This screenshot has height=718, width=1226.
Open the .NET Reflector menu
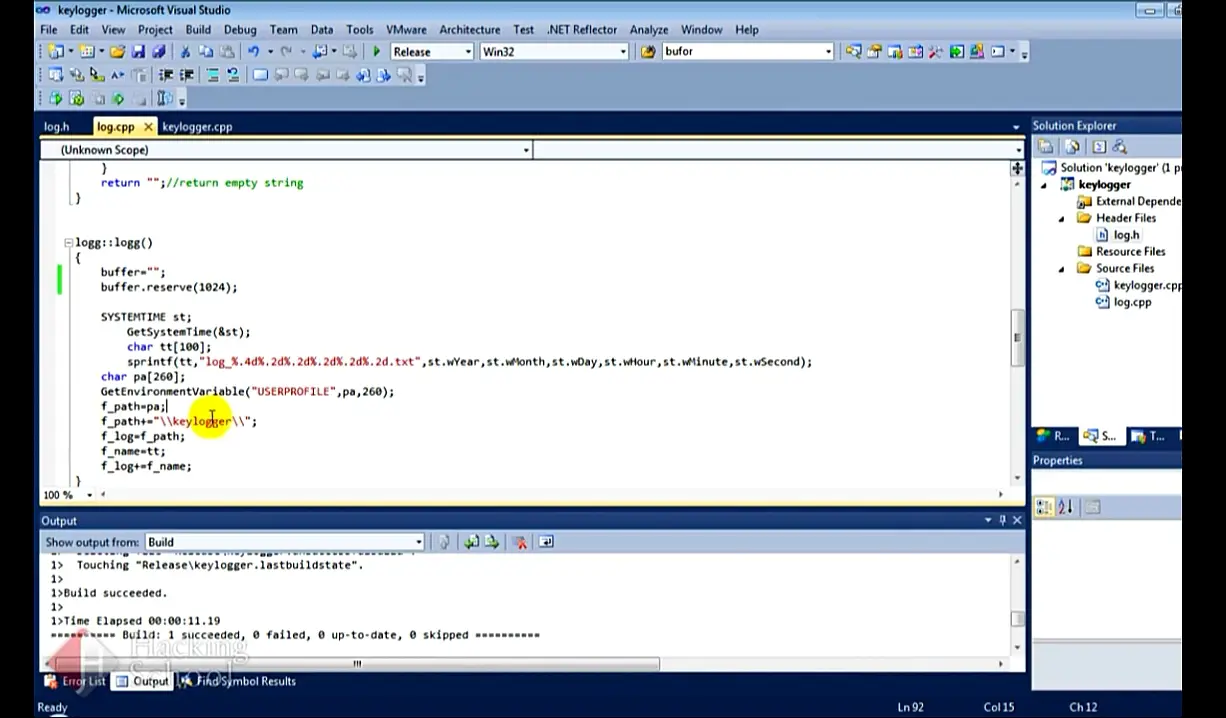click(581, 29)
